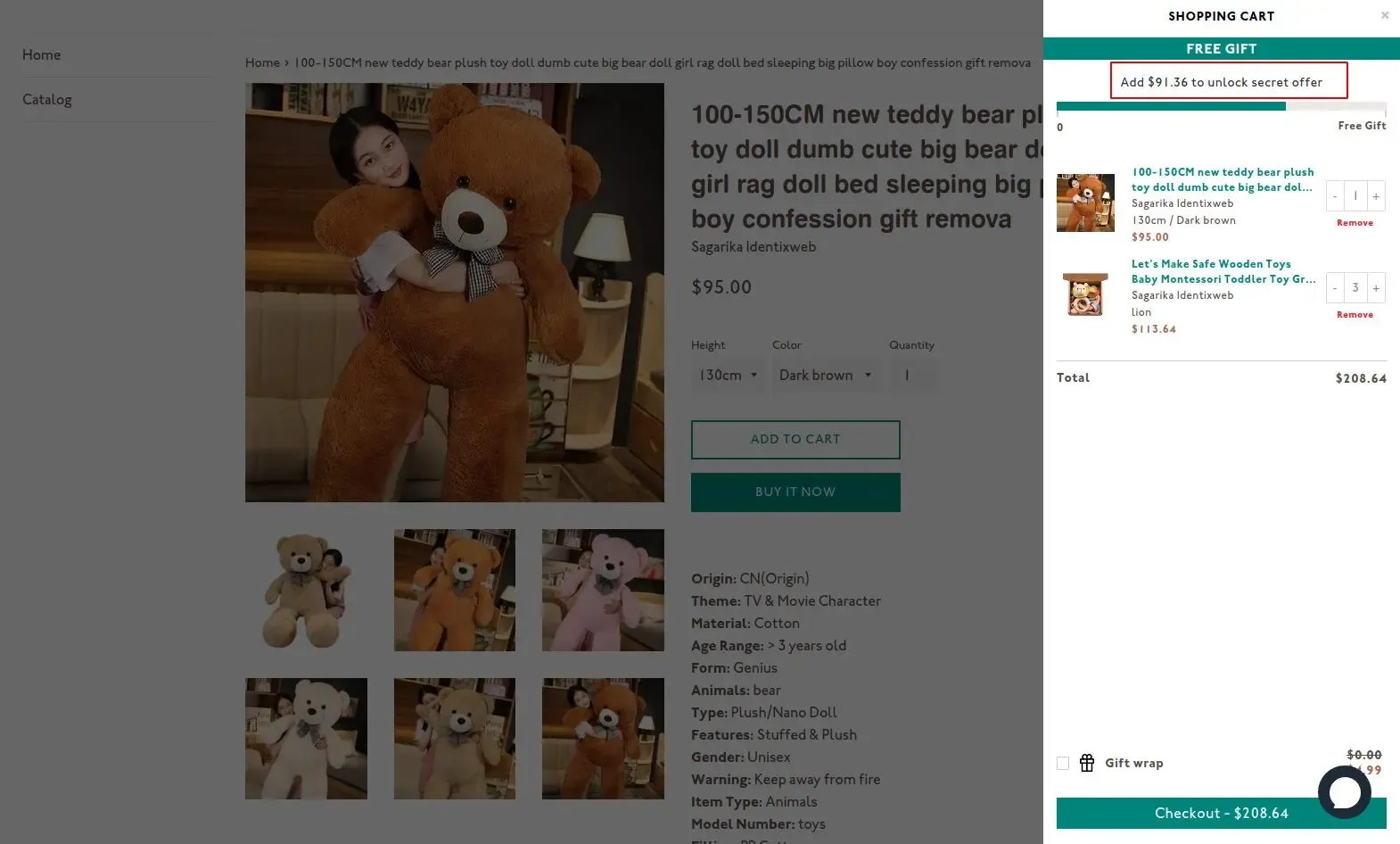Click the BUY IT NOW button
Image resolution: width=1400 pixels, height=844 pixels.
[x=795, y=492]
